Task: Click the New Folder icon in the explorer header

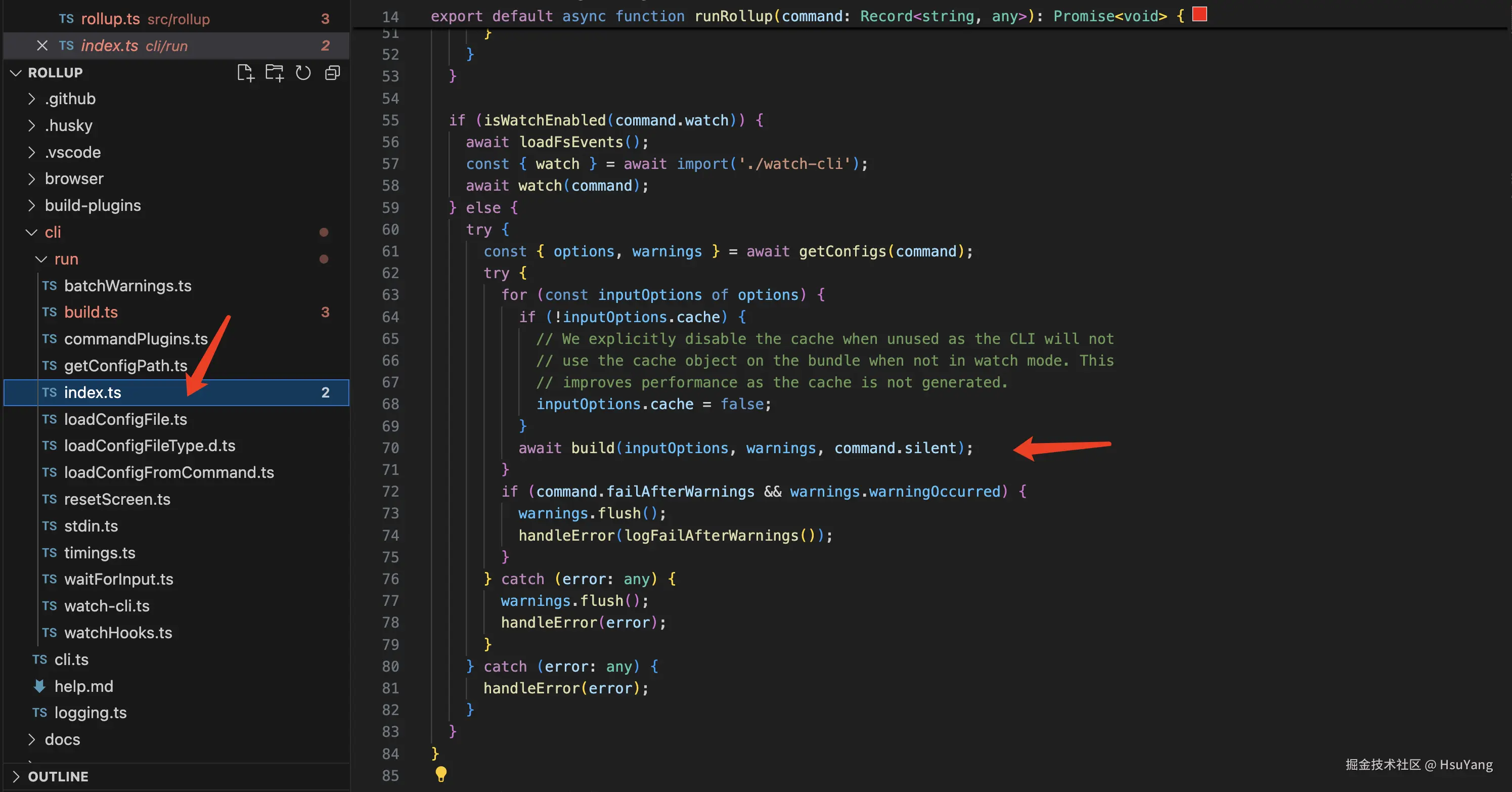Action: (x=274, y=73)
